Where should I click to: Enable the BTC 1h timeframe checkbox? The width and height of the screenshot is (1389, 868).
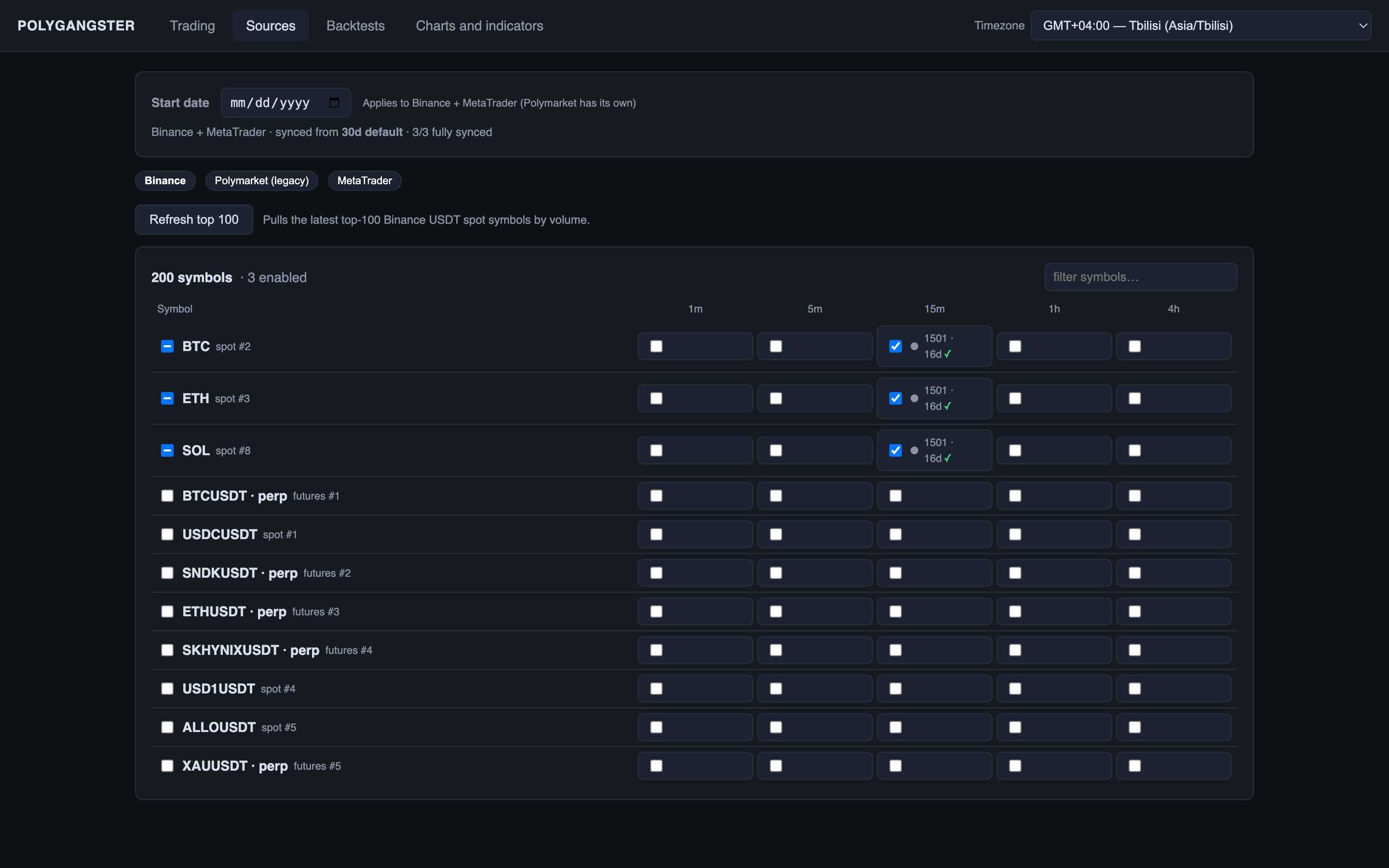(1015, 346)
